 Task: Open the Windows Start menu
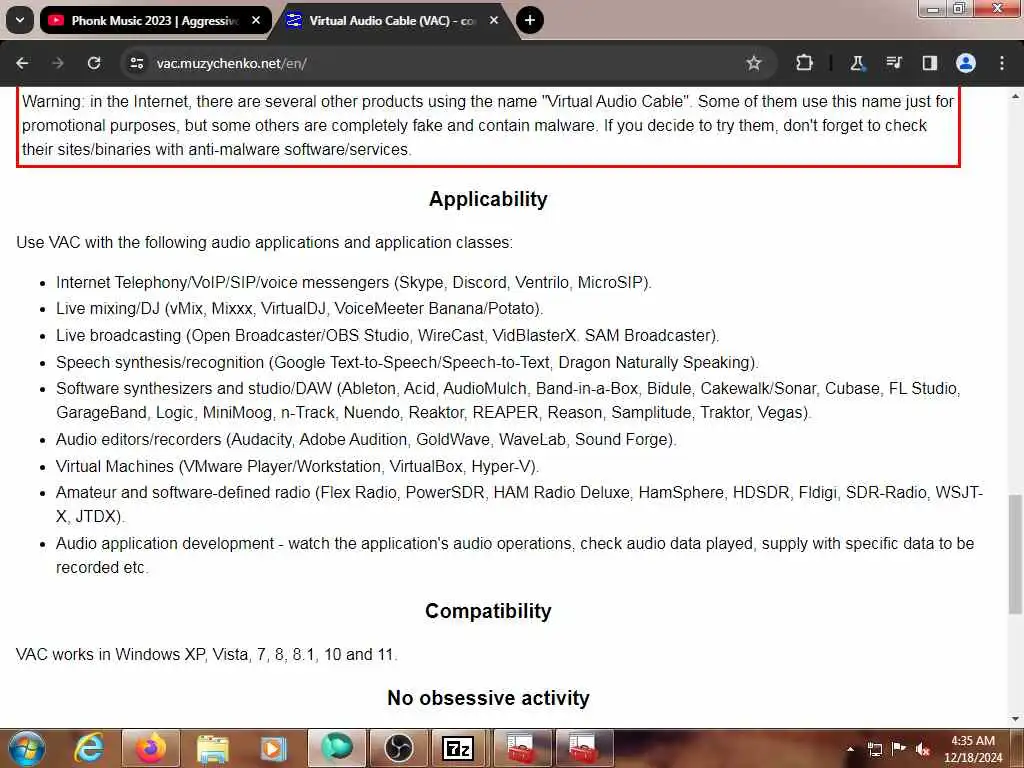(26, 748)
